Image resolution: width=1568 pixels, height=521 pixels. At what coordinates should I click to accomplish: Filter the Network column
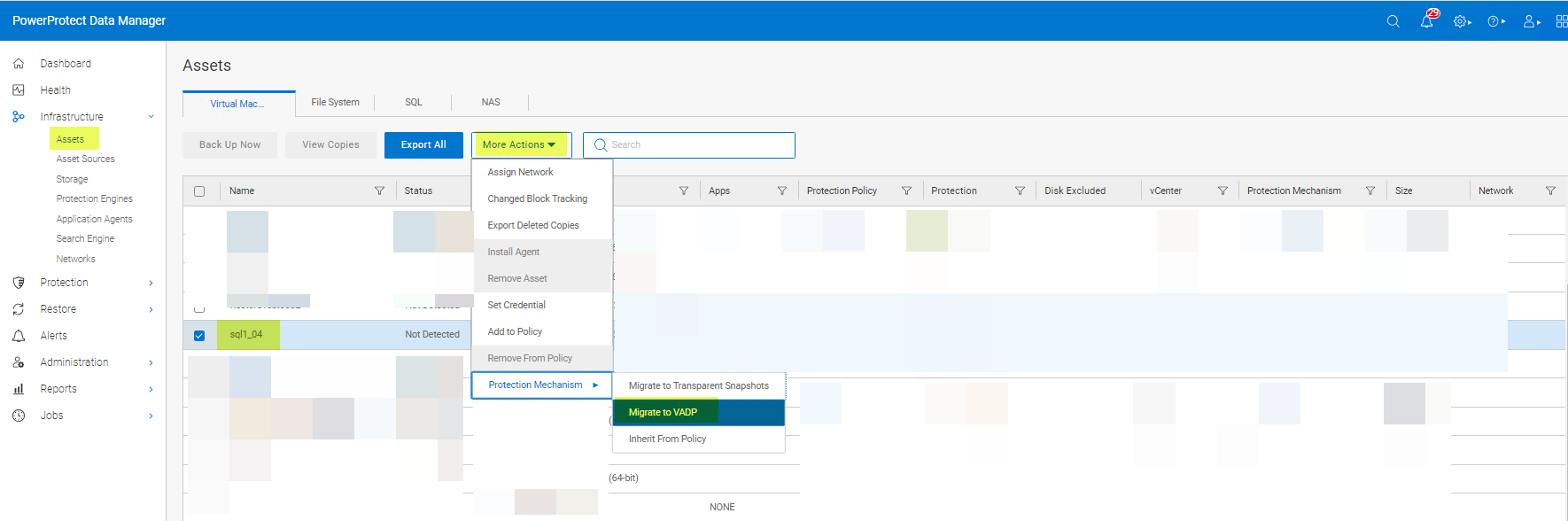tap(1550, 191)
